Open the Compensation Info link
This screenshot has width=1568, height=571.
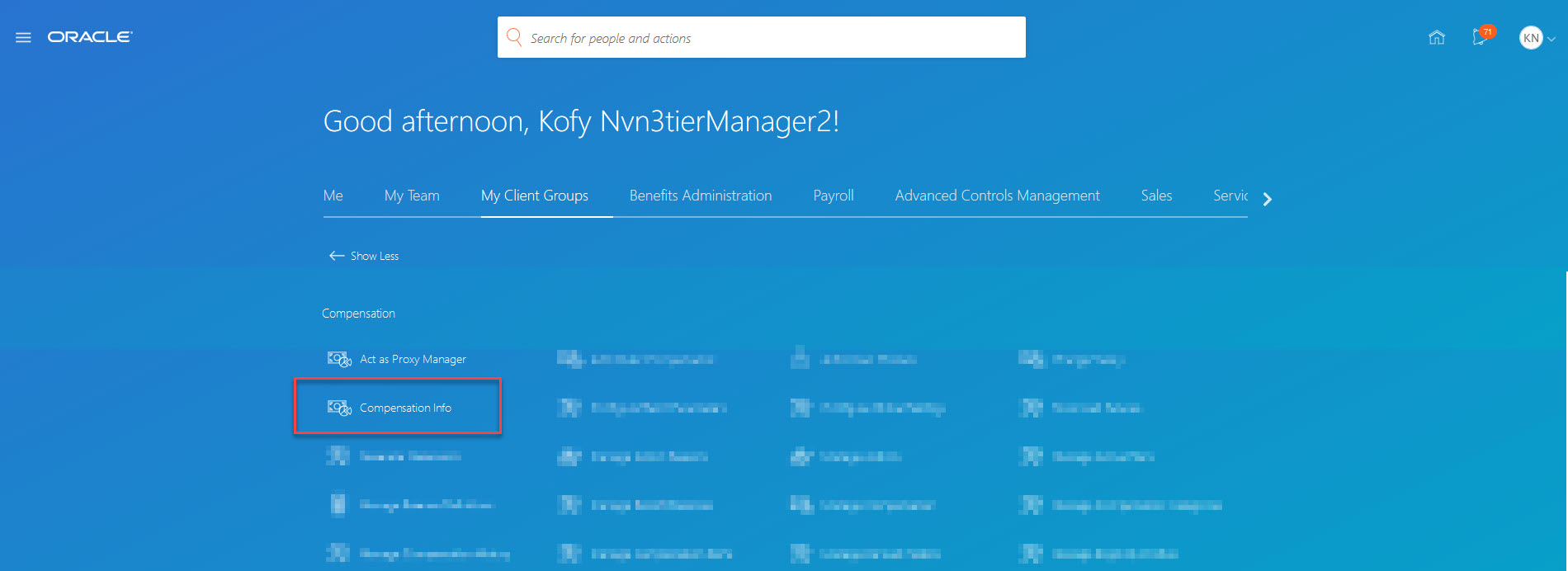pyautogui.click(x=405, y=408)
